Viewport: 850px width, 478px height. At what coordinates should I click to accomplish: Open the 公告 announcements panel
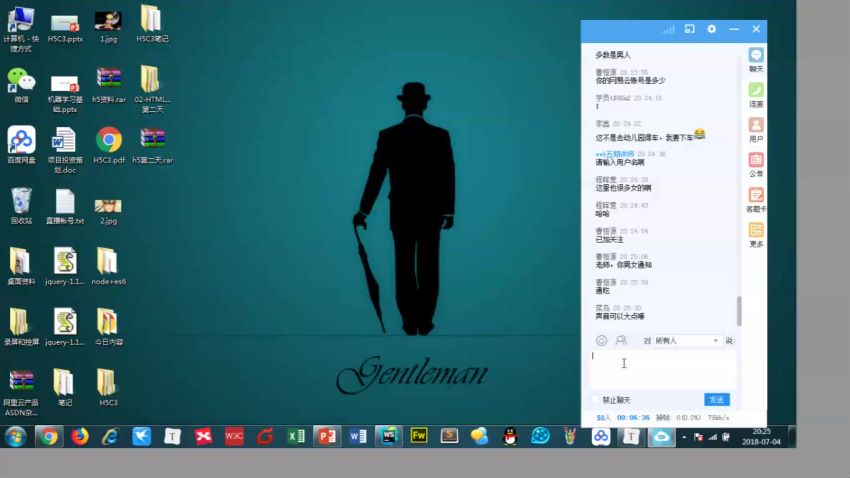point(756,164)
